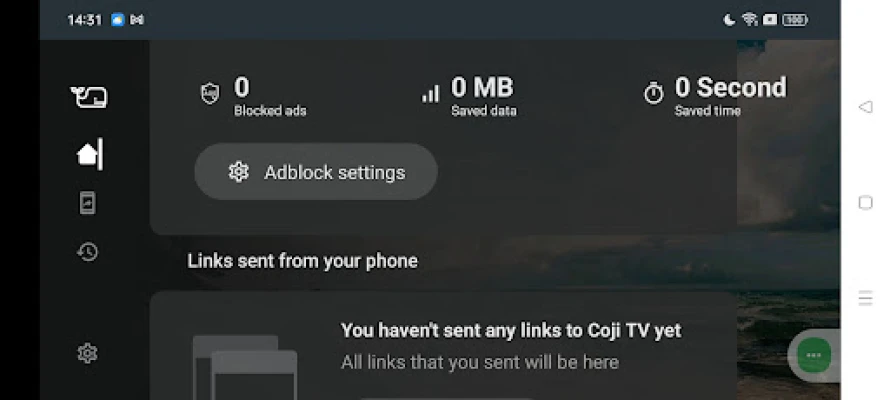Tap the "0 MB" saved data value
This screenshot has width=890, height=400.
[x=482, y=87]
